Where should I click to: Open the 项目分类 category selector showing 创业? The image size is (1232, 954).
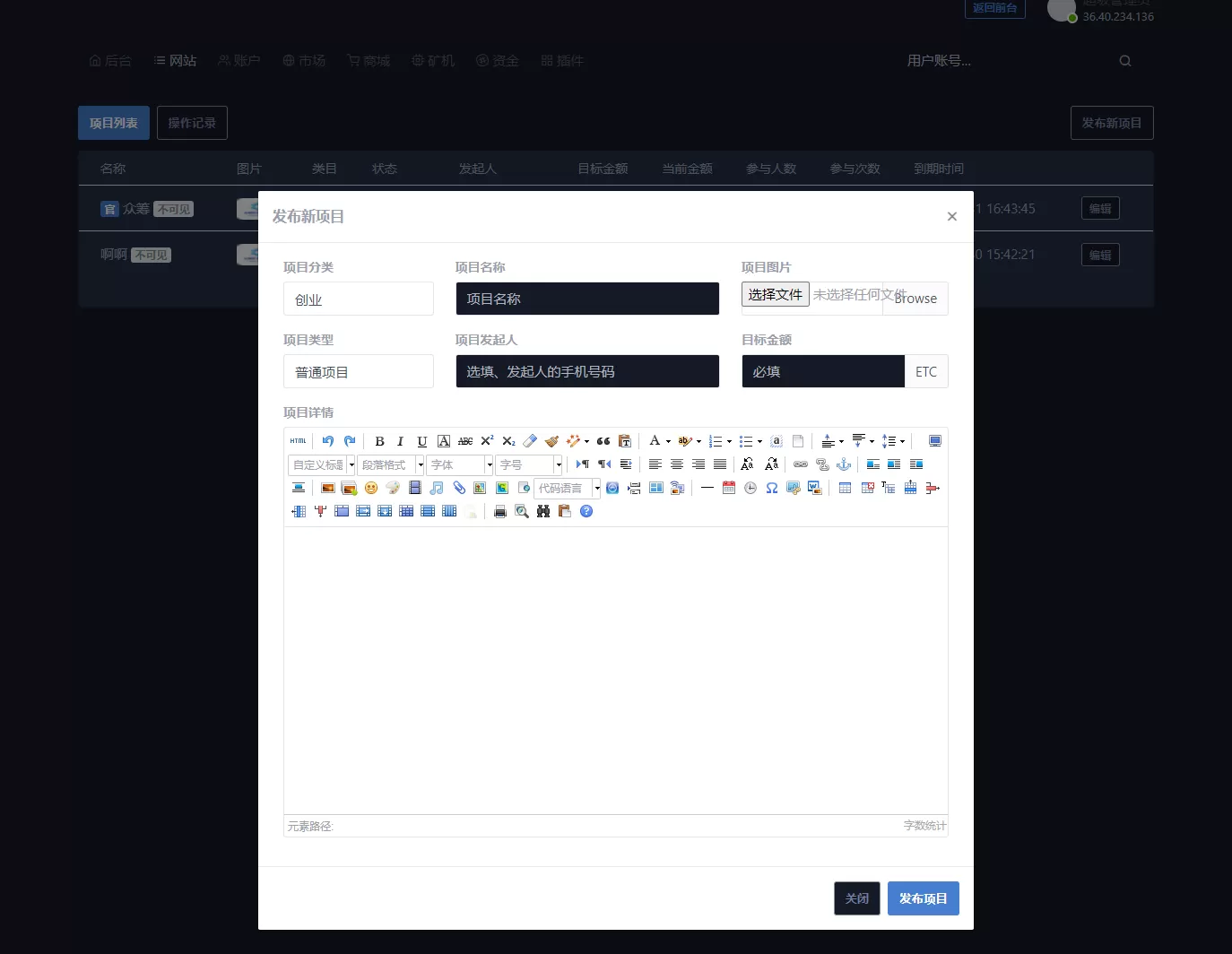(359, 299)
